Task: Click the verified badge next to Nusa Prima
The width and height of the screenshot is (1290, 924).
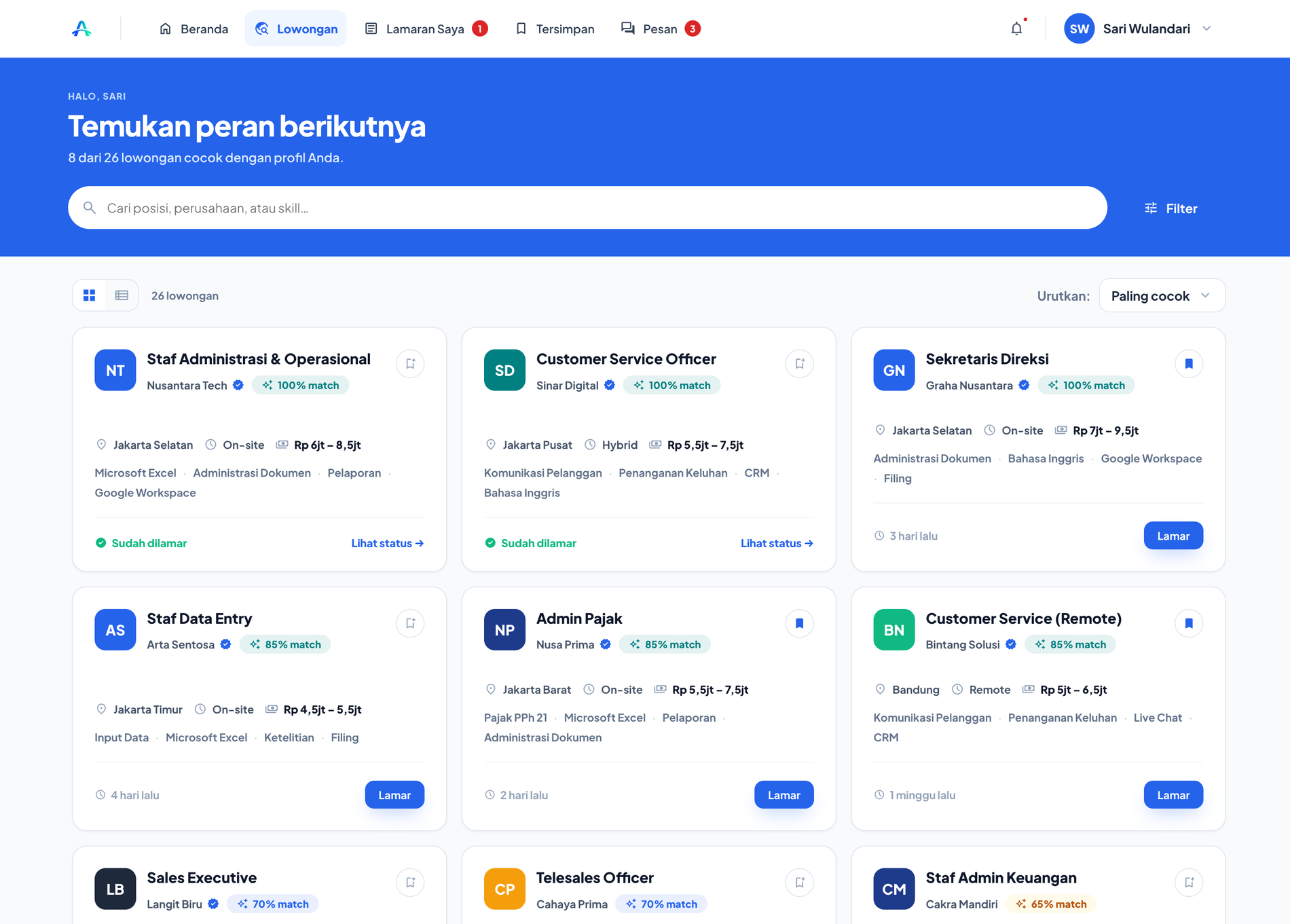Action: click(x=606, y=644)
